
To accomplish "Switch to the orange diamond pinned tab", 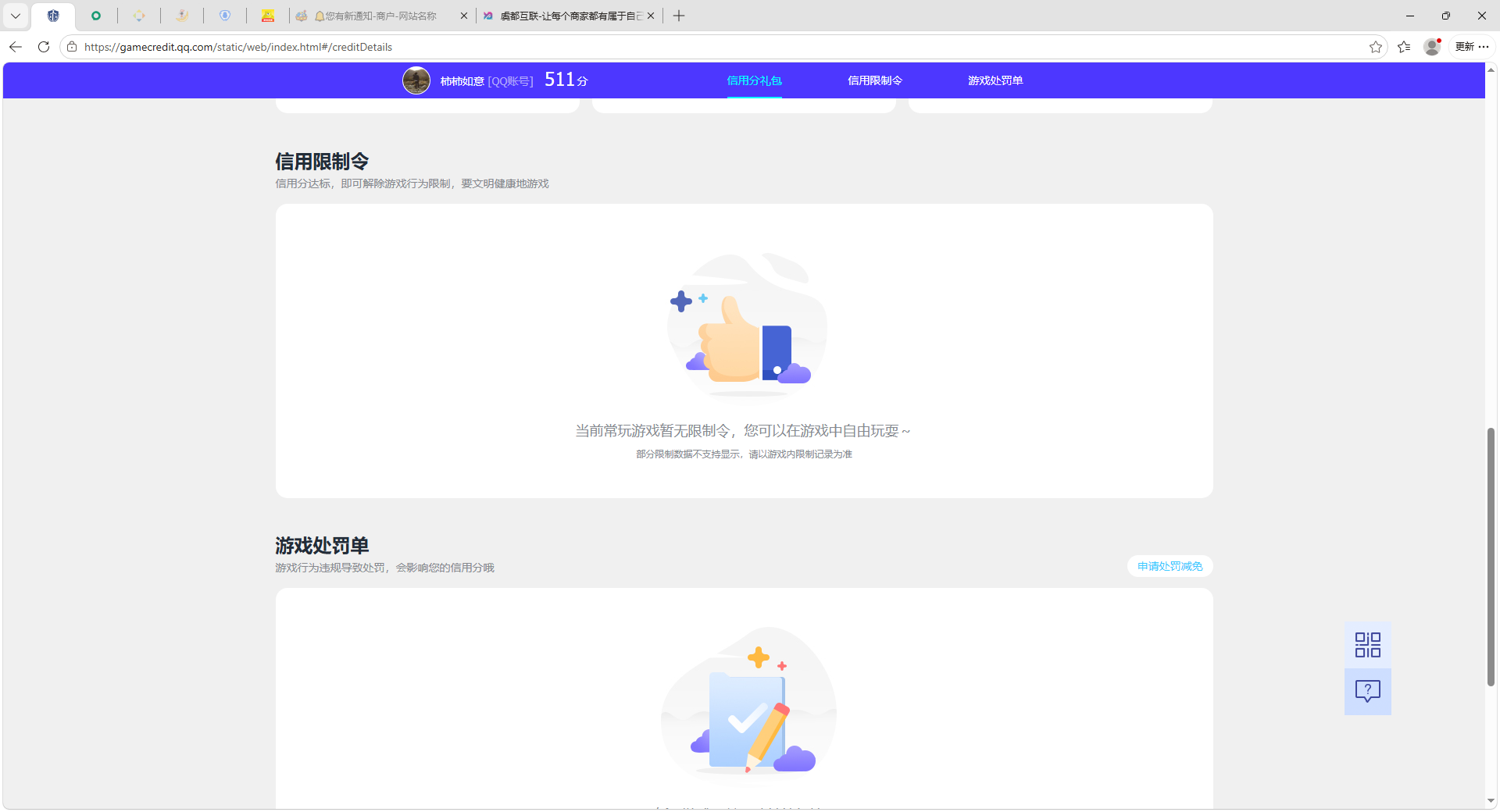I will [x=139, y=16].
